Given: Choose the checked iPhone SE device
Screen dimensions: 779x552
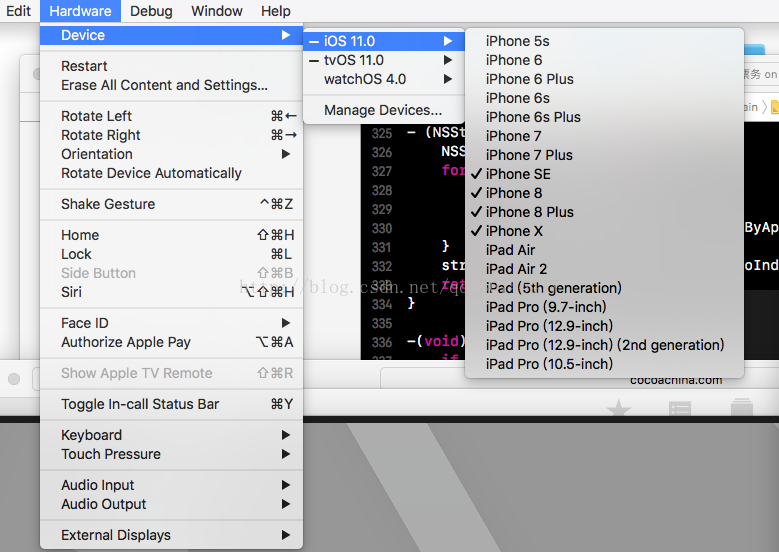Looking at the screenshot, I should 604,174.
